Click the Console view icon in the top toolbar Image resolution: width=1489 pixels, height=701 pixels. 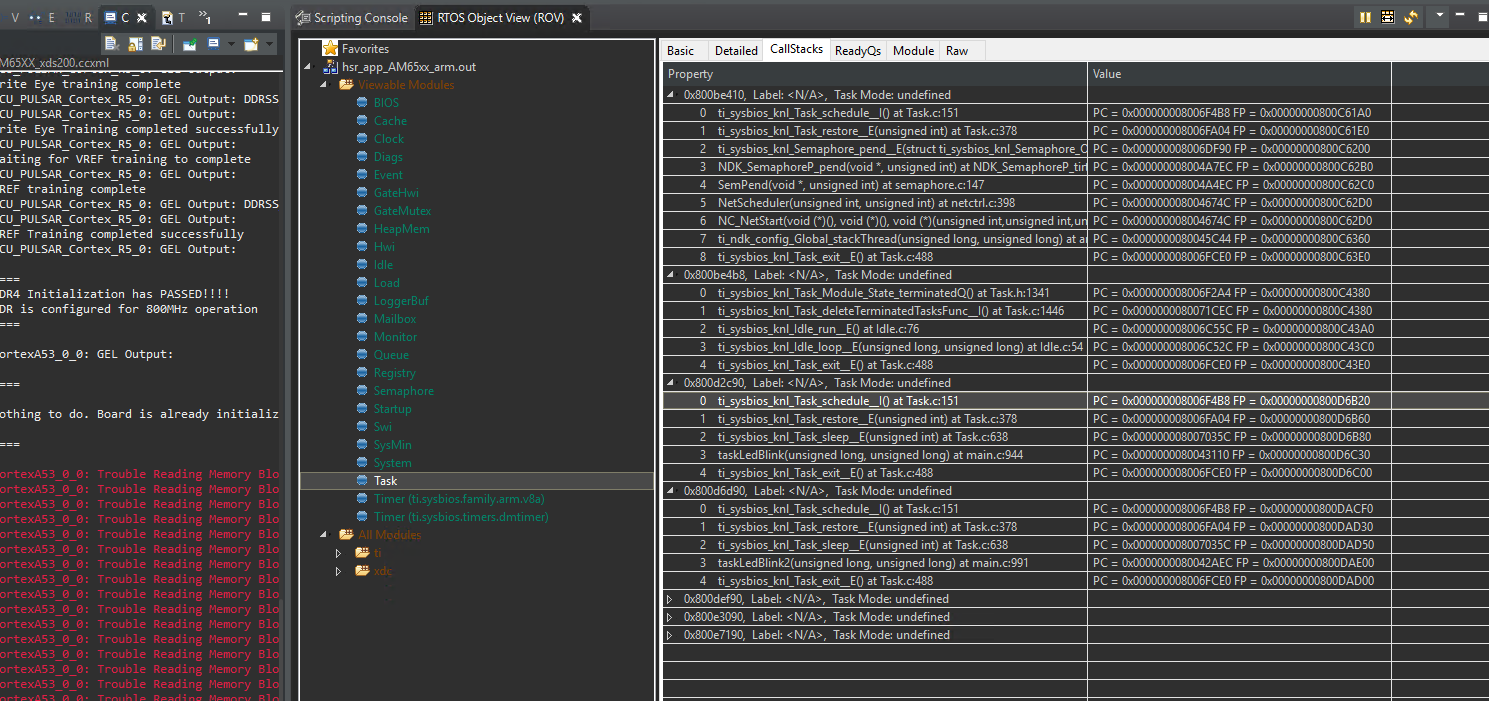click(x=110, y=17)
